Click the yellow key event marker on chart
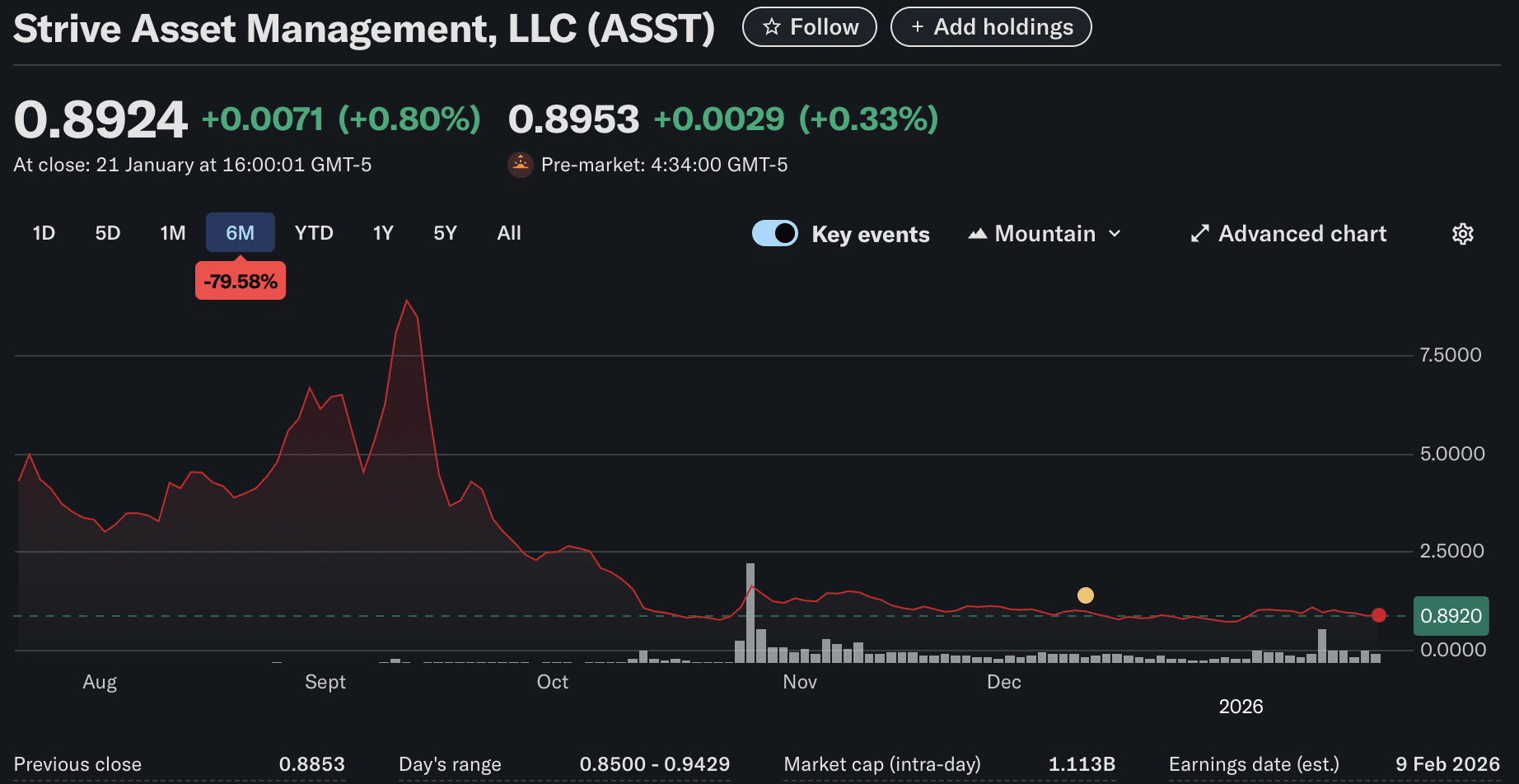The height and width of the screenshot is (784, 1519). [x=1086, y=595]
